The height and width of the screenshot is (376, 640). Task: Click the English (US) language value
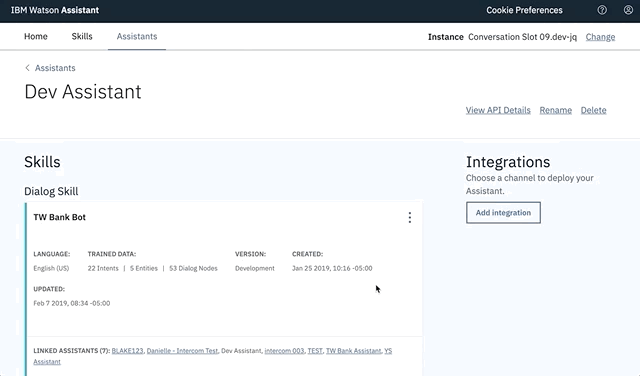coord(51,268)
